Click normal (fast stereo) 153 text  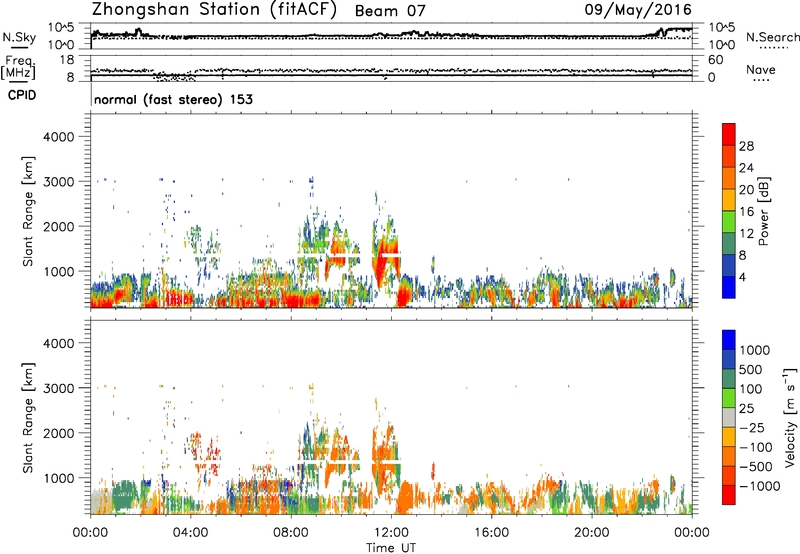tap(173, 99)
